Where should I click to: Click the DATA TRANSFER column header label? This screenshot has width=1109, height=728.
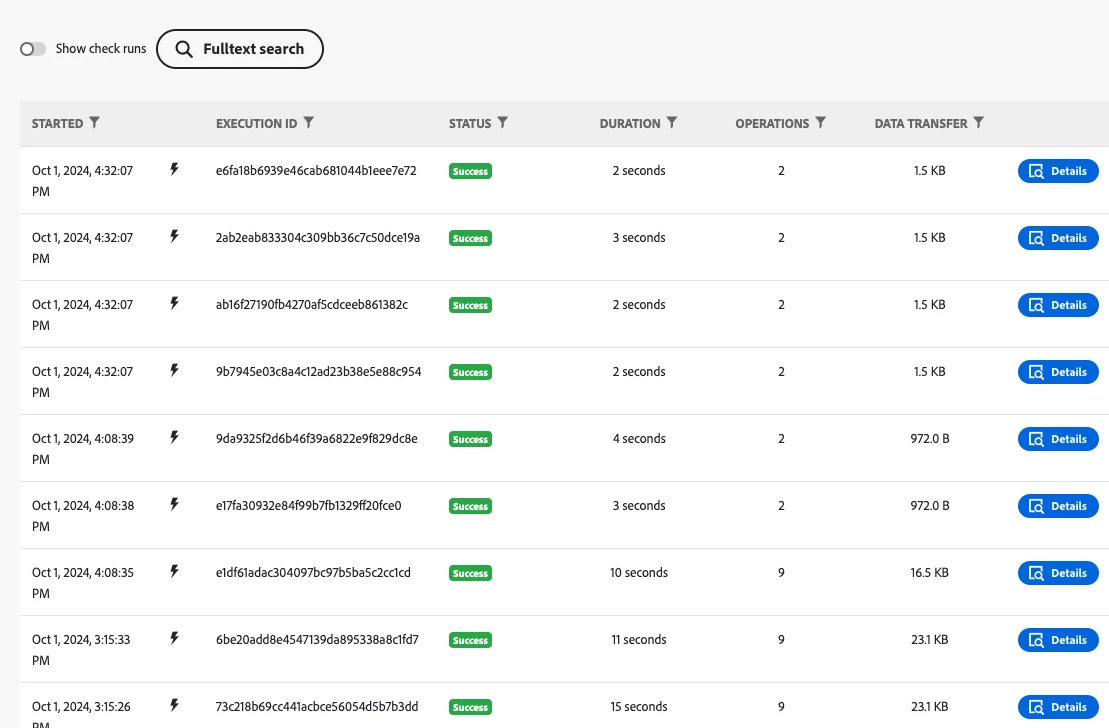coord(921,123)
